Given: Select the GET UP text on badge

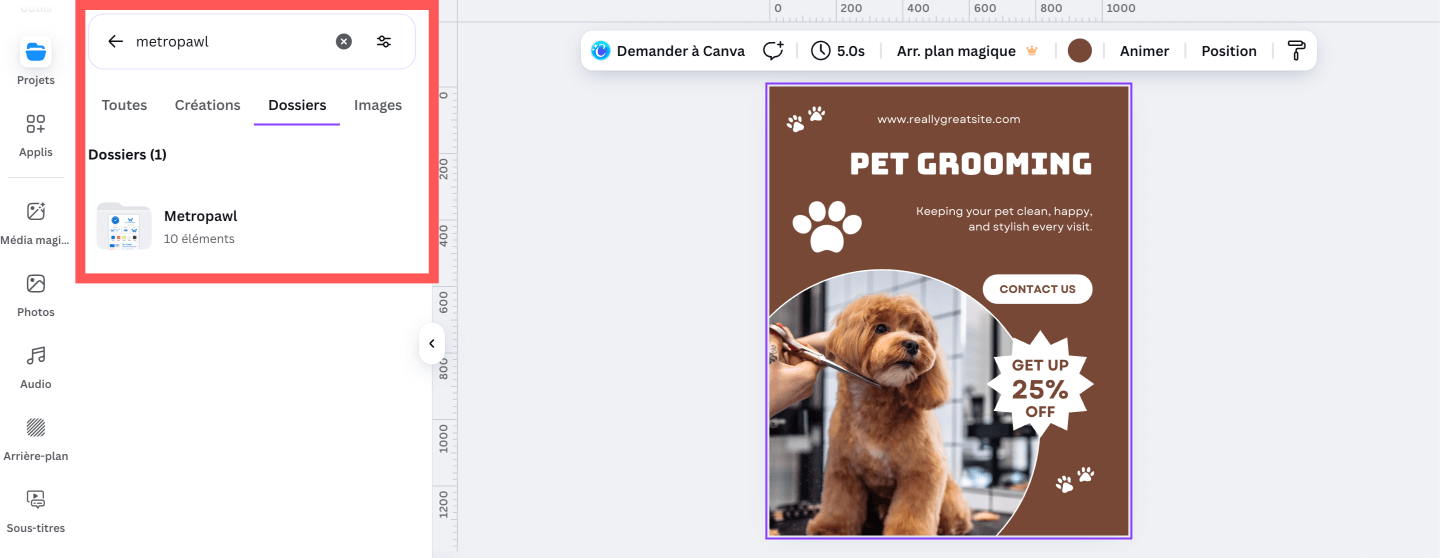Looking at the screenshot, I should tap(1040, 365).
